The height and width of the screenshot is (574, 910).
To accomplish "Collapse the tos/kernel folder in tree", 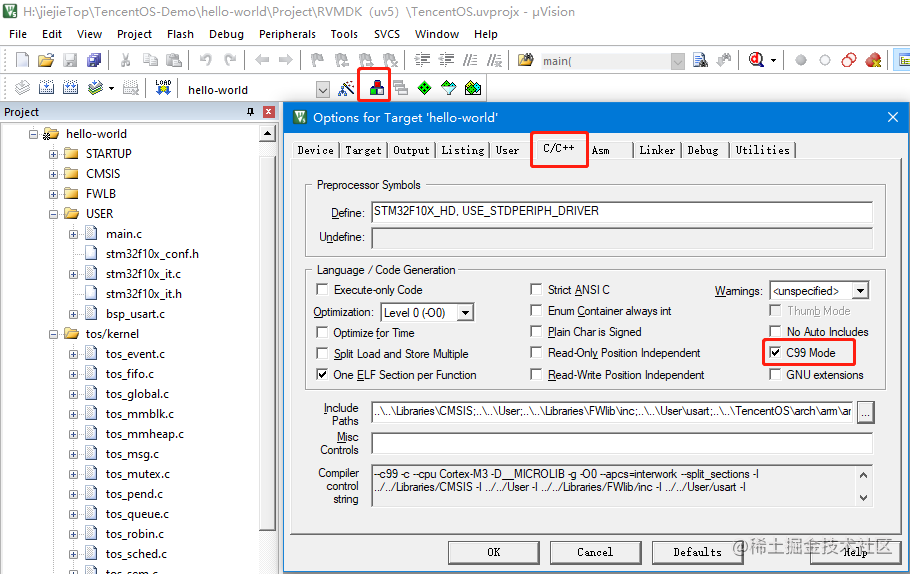I will point(53,334).
